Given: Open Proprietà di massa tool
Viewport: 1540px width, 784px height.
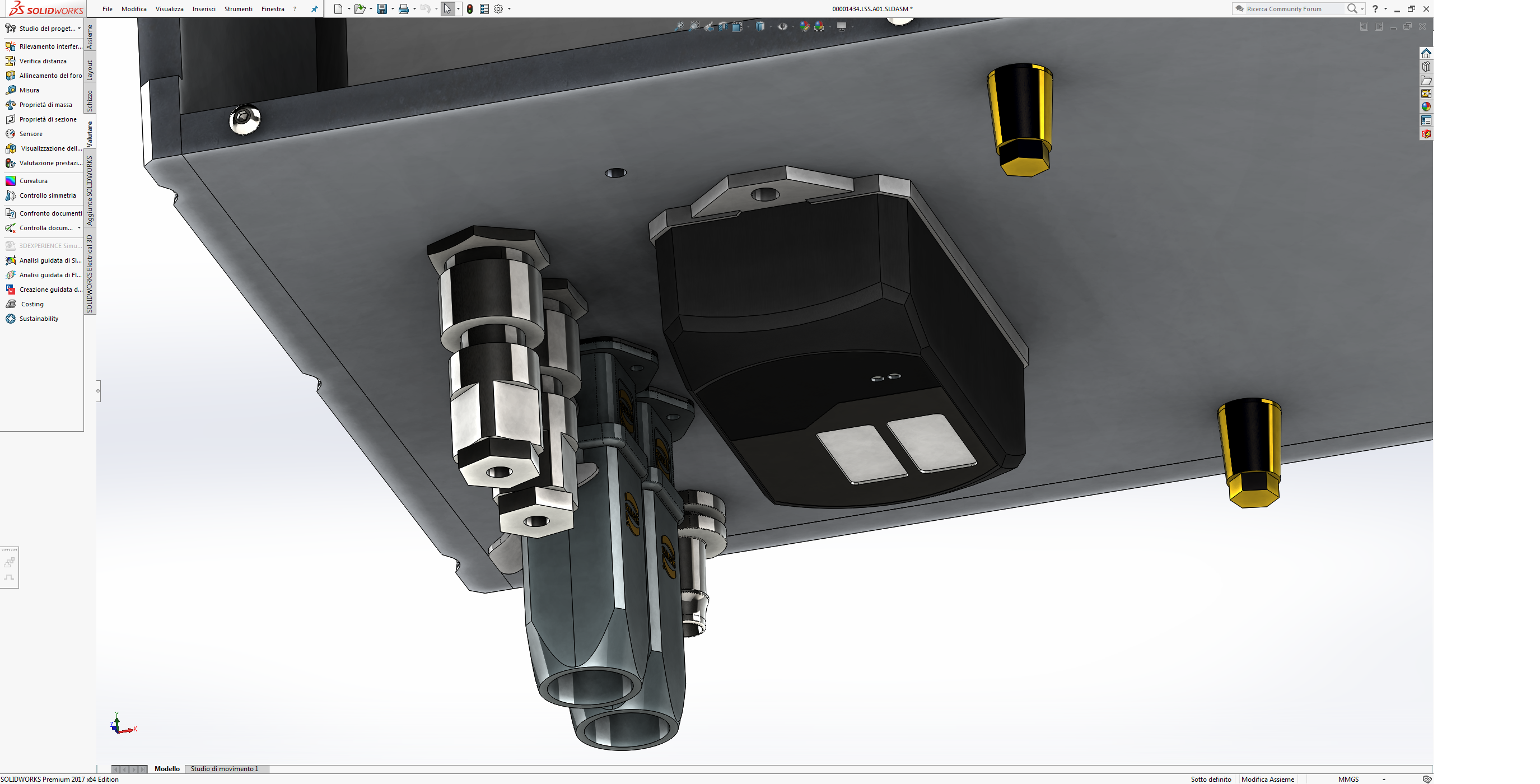Looking at the screenshot, I should click(39, 105).
